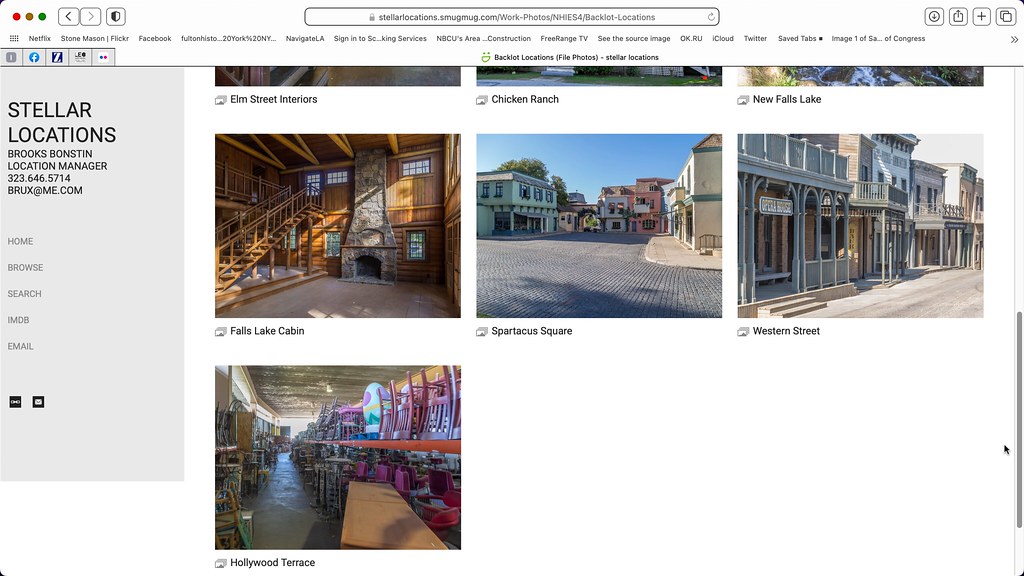Image resolution: width=1024 pixels, height=576 pixels.
Task: Open the tab overview icon at top right
Action: click(x=1005, y=16)
